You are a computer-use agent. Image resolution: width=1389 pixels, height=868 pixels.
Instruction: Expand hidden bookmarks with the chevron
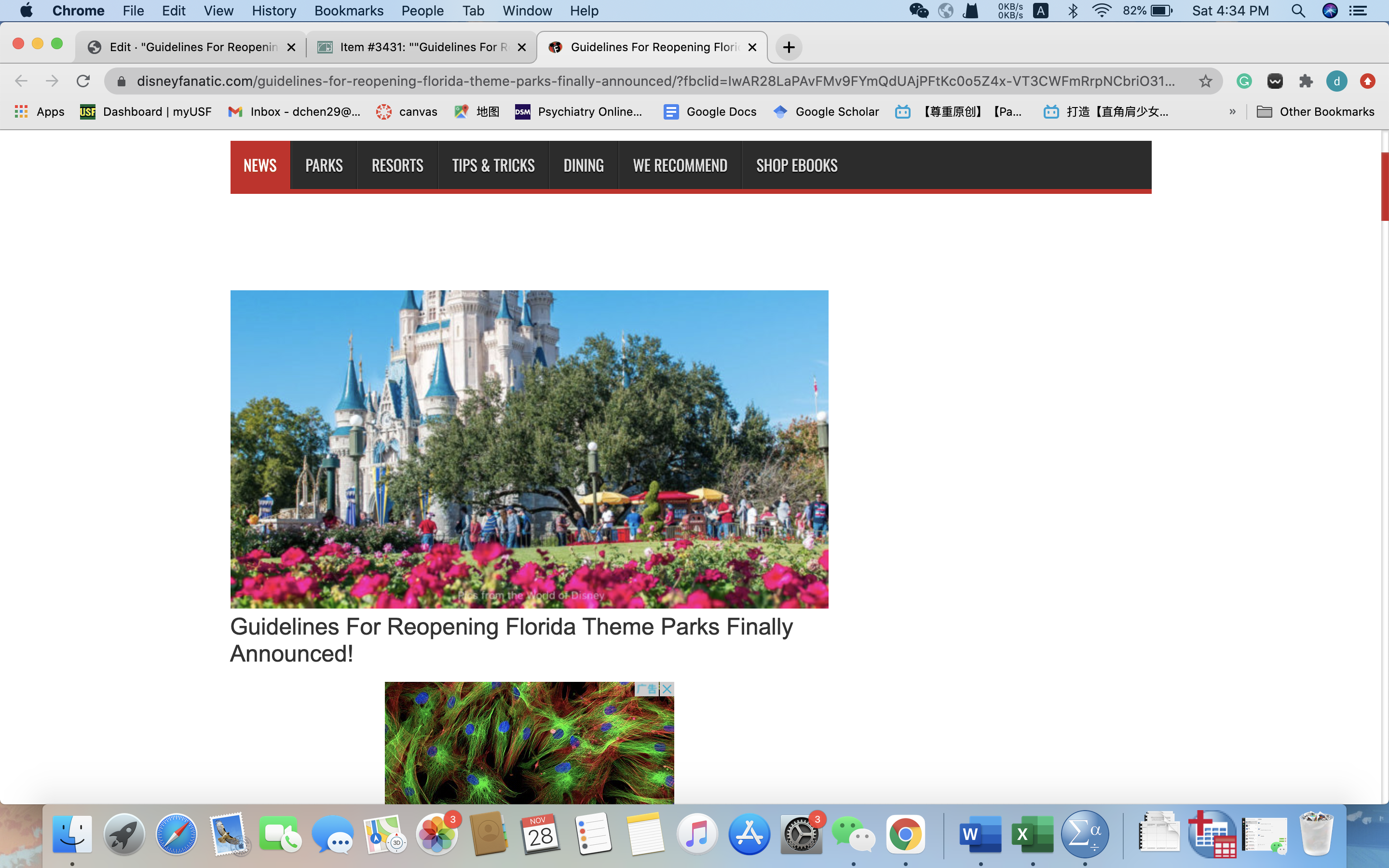1232,111
